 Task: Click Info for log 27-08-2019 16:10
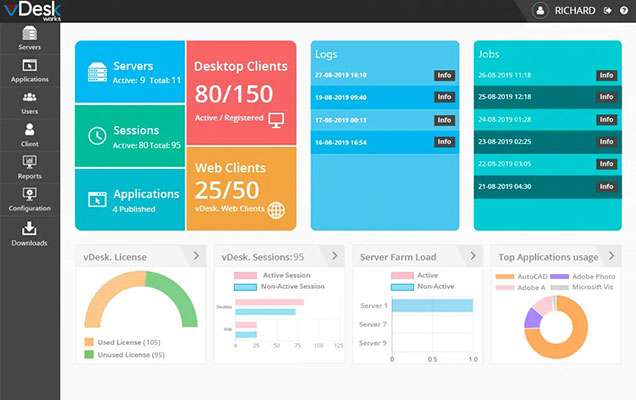pyautogui.click(x=444, y=75)
